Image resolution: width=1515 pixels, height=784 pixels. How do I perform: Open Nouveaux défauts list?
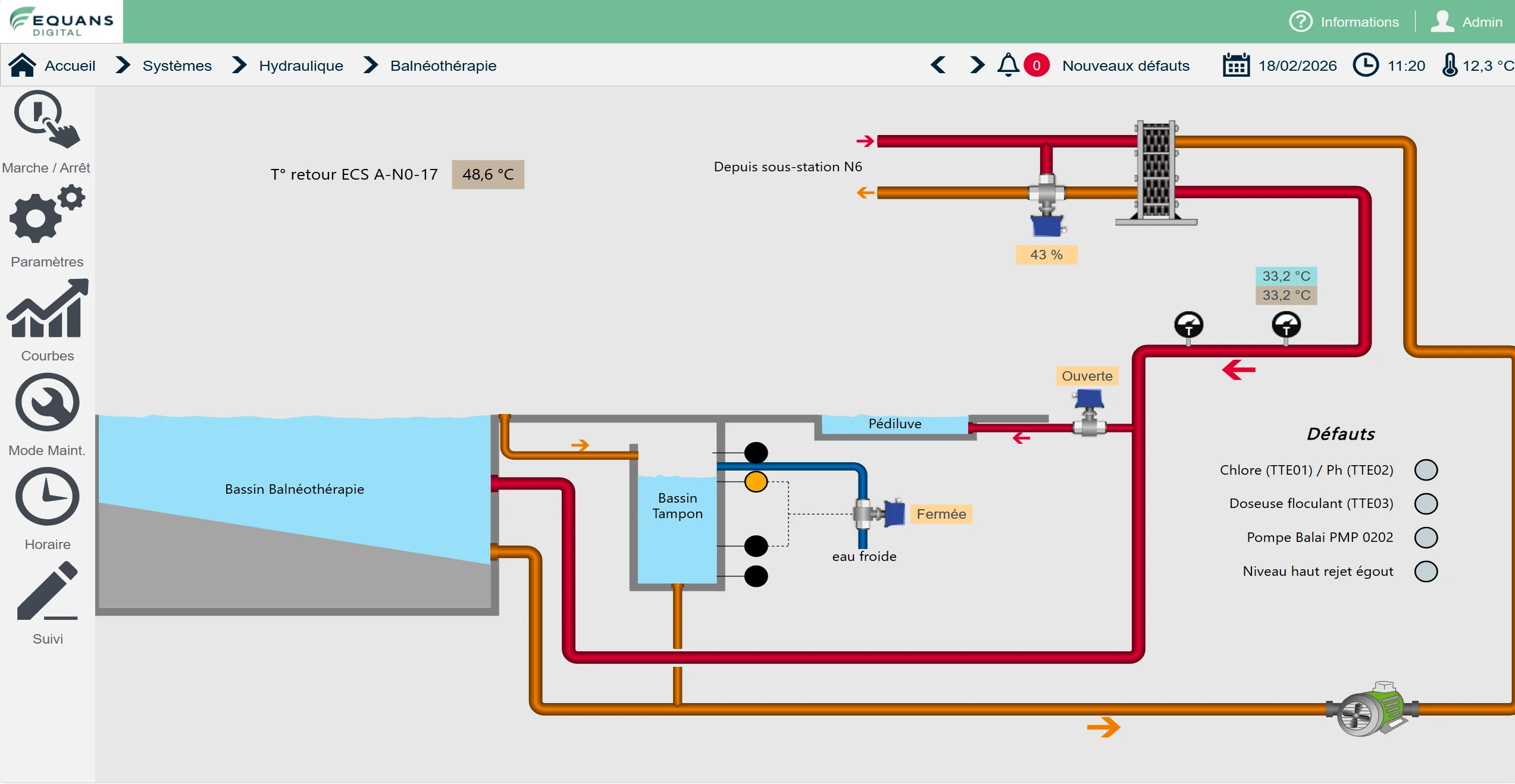1126,65
